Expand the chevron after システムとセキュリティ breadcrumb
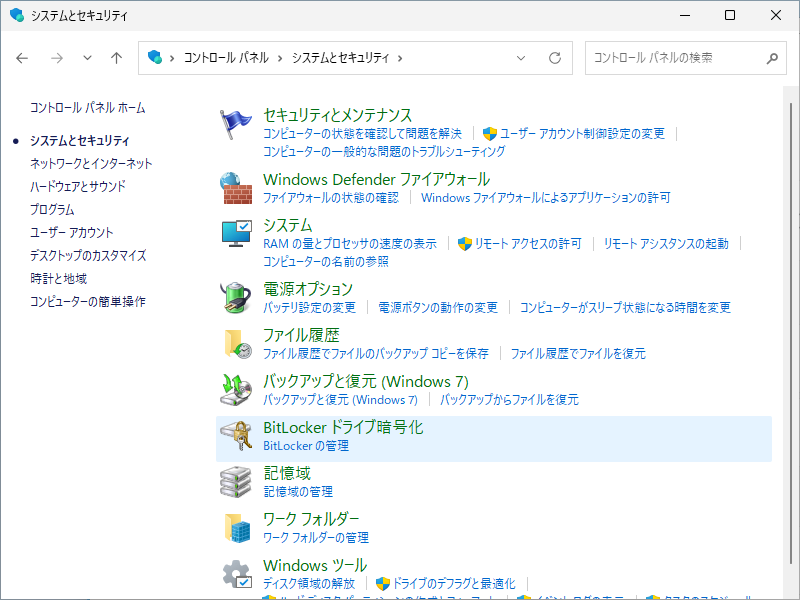The height and width of the screenshot is (600, 800). 400,58
